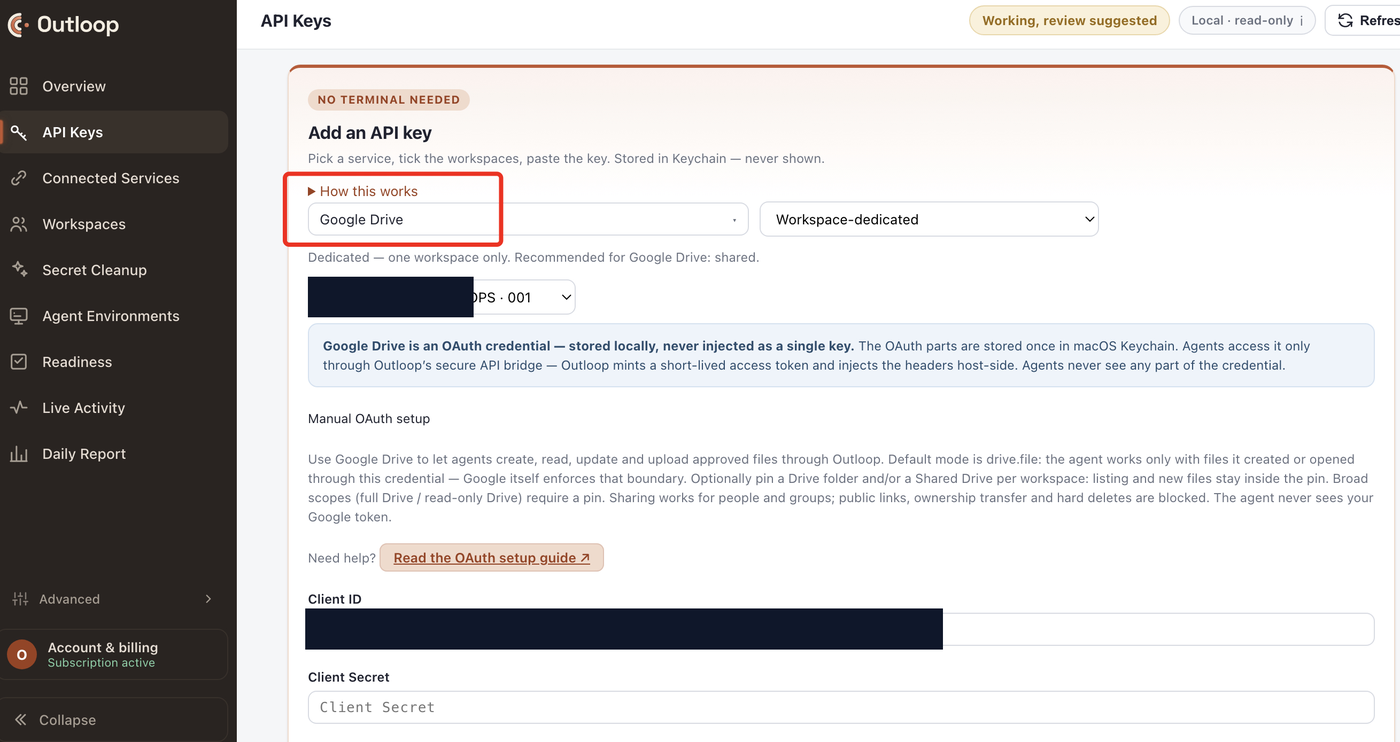The width and height of the screenshot is (1400, 742).
Task: Click the Manual OAuth setup label
Action: 369,419
